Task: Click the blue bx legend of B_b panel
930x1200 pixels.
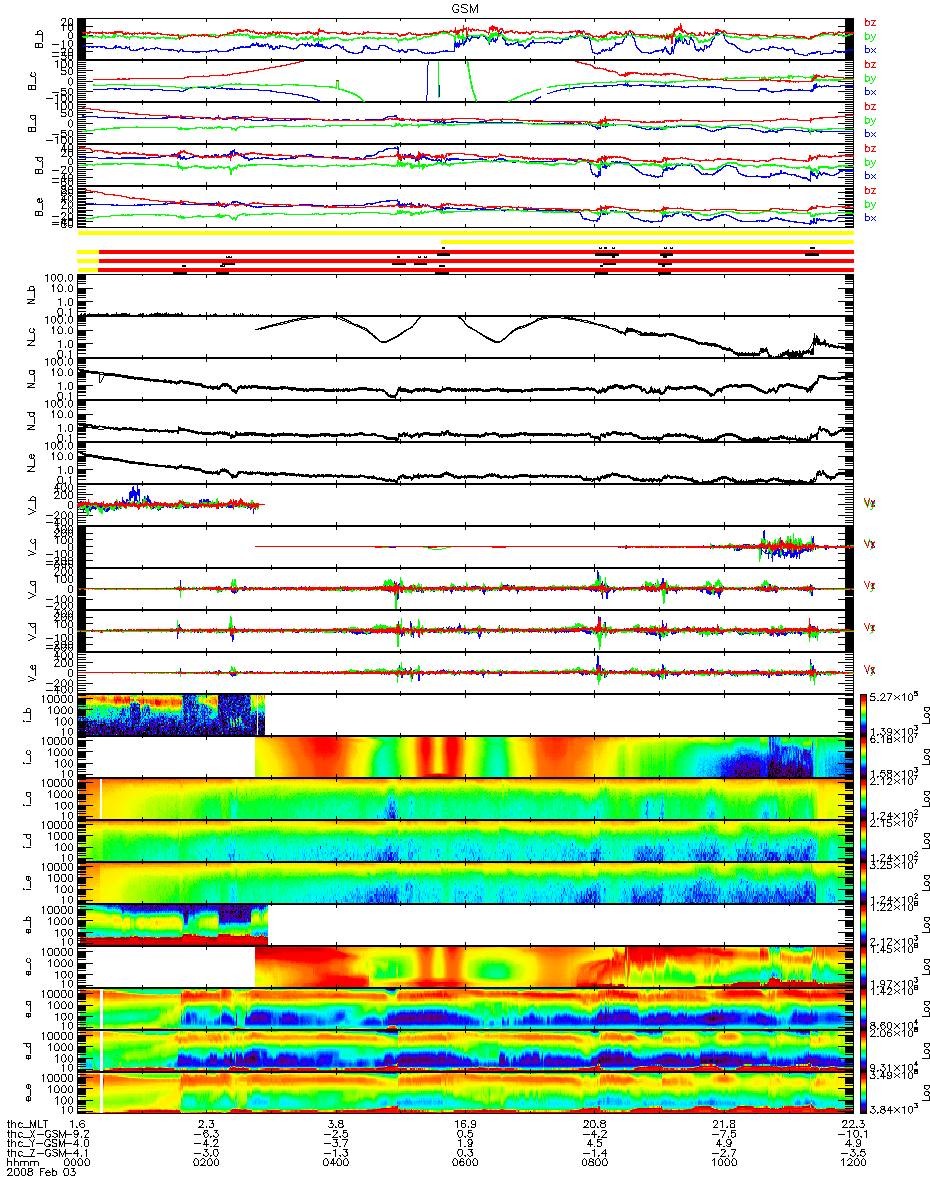Action: click(x=870, y=50)
